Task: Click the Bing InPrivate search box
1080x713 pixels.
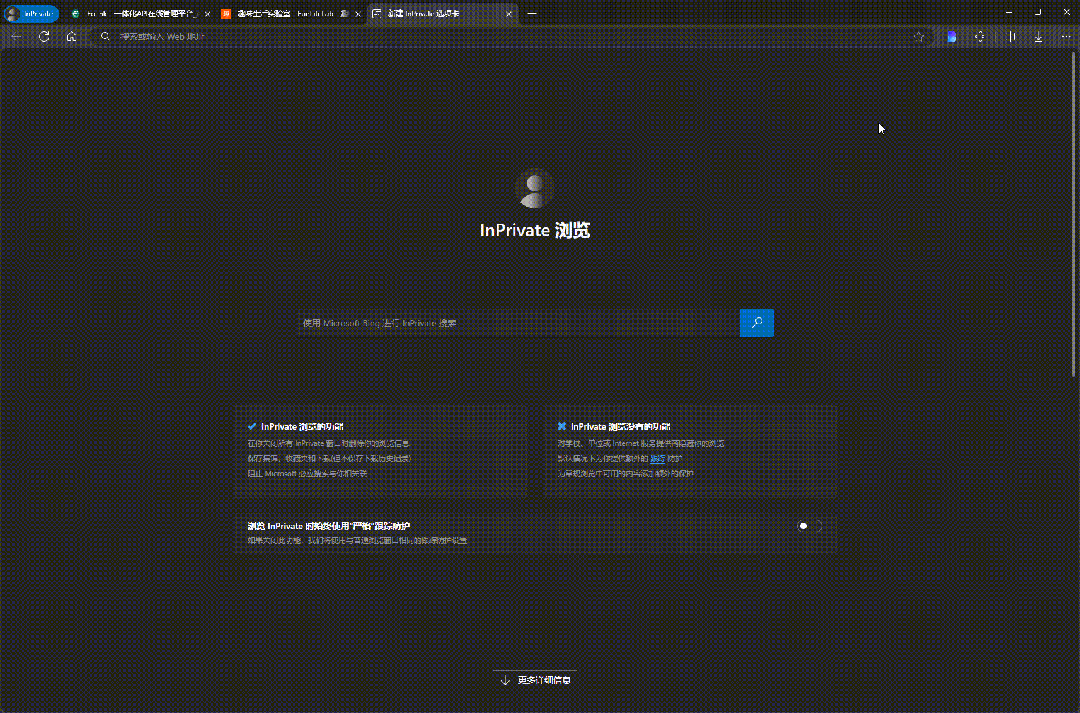Action: click(519, 323)
